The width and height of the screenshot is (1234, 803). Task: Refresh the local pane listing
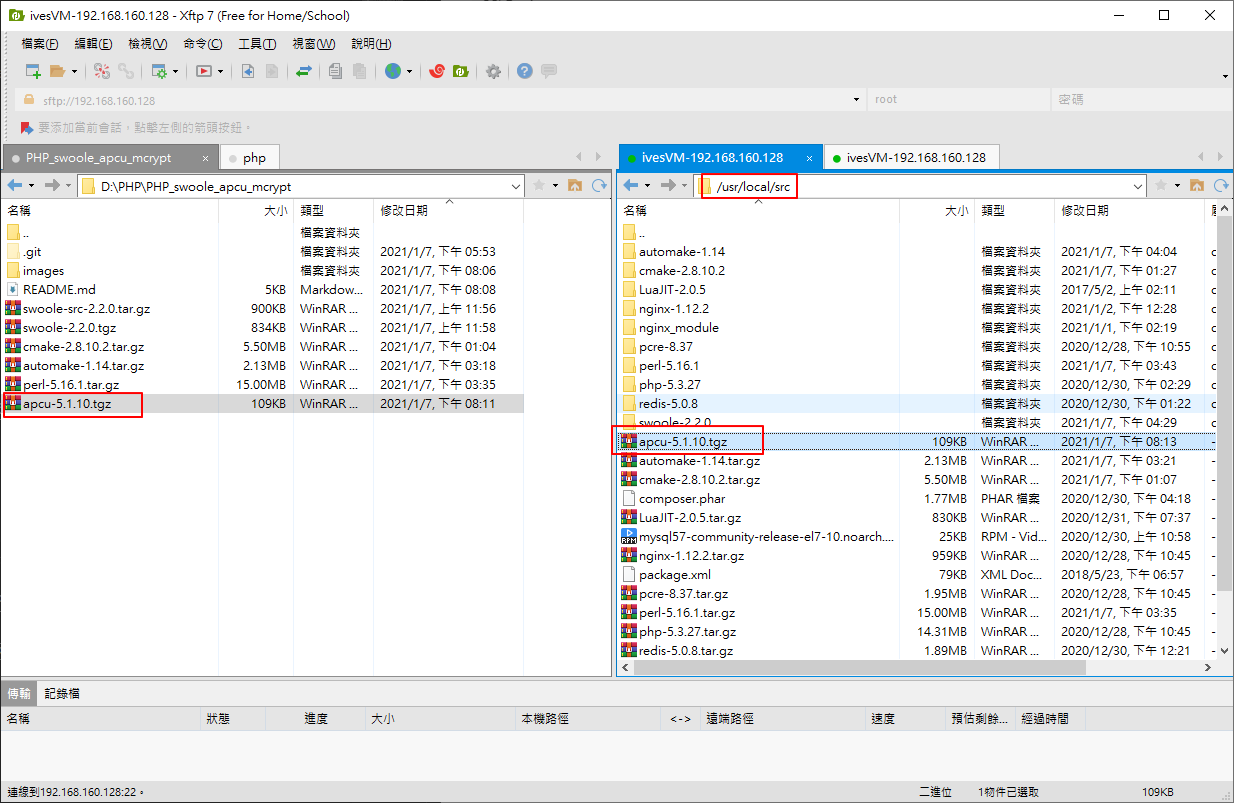pos(599,186)
